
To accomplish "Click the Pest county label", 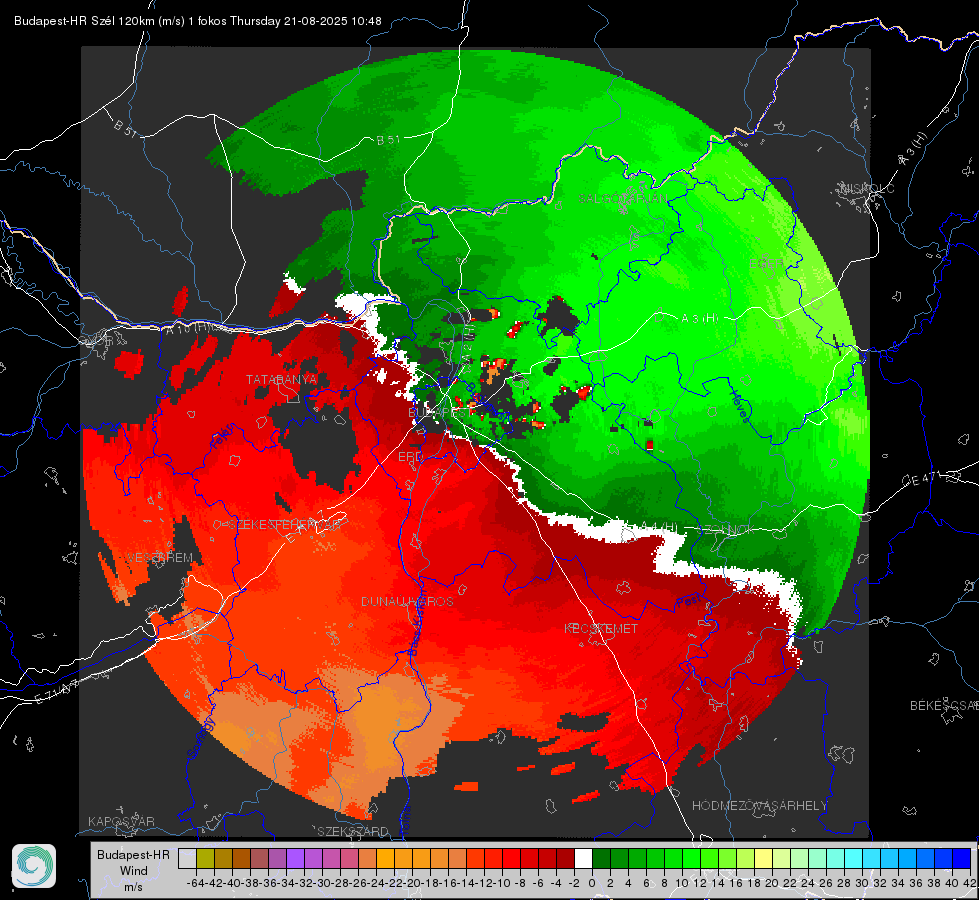I will [x=690, y=602].
